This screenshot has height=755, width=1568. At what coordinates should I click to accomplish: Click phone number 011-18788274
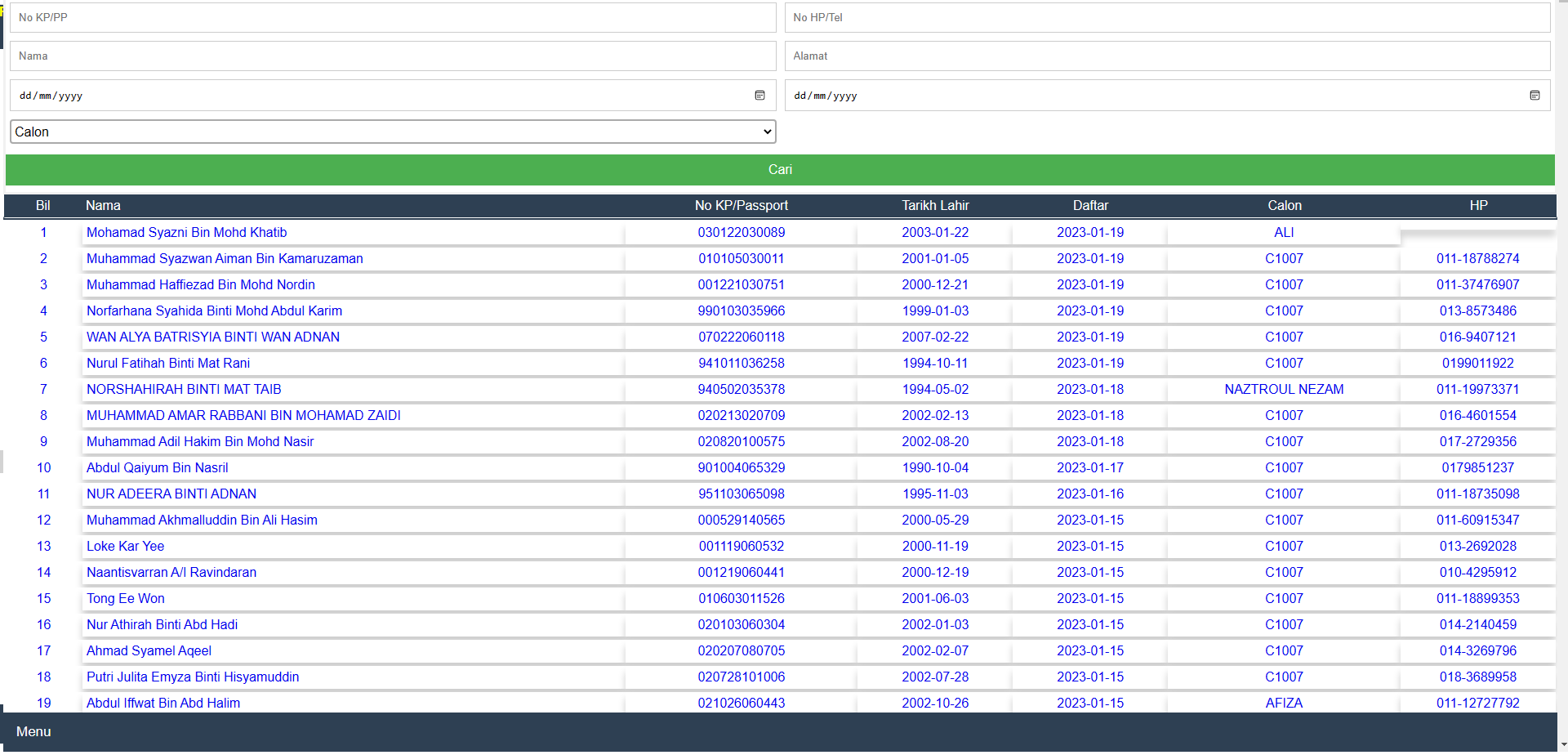[x=1477, y=258]
